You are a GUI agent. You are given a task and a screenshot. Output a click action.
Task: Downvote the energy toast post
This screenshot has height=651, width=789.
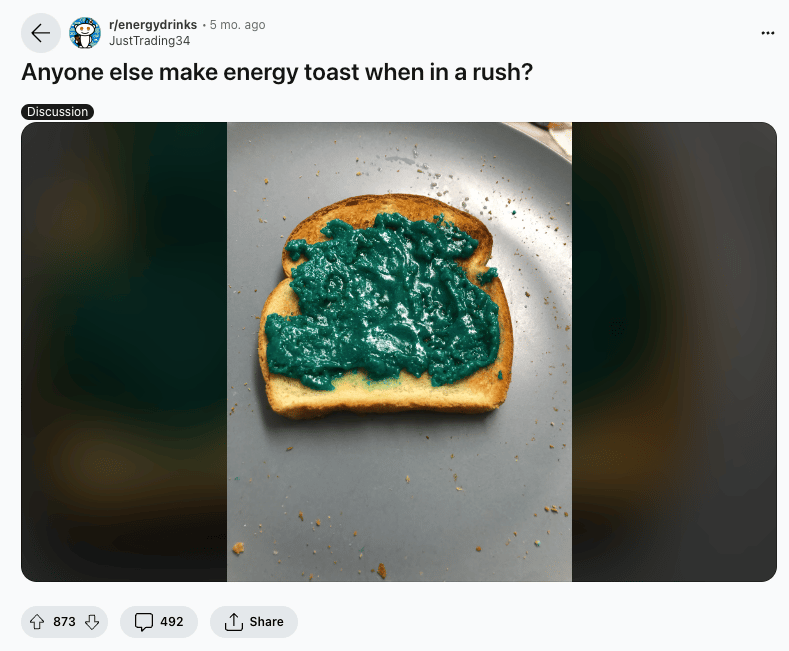tap(92, 622)
